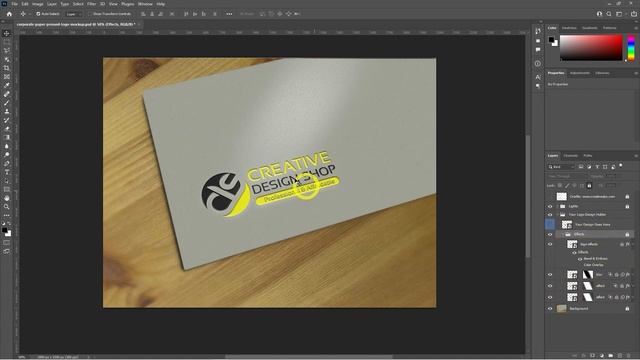Viewport: 640px width, 360px height.
Task: Open the Info panel icon in collapsed strip
Action: click(538, 63)
